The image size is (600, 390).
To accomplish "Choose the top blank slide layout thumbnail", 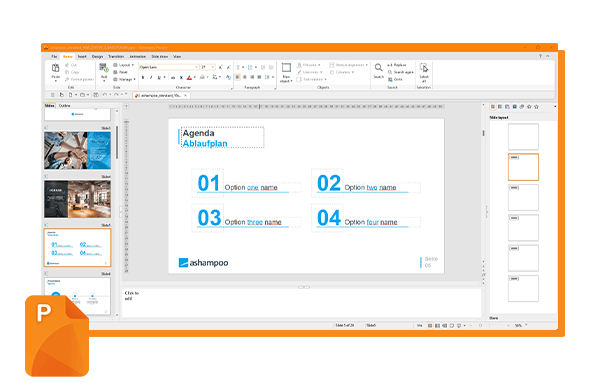I will pos(523,137).
